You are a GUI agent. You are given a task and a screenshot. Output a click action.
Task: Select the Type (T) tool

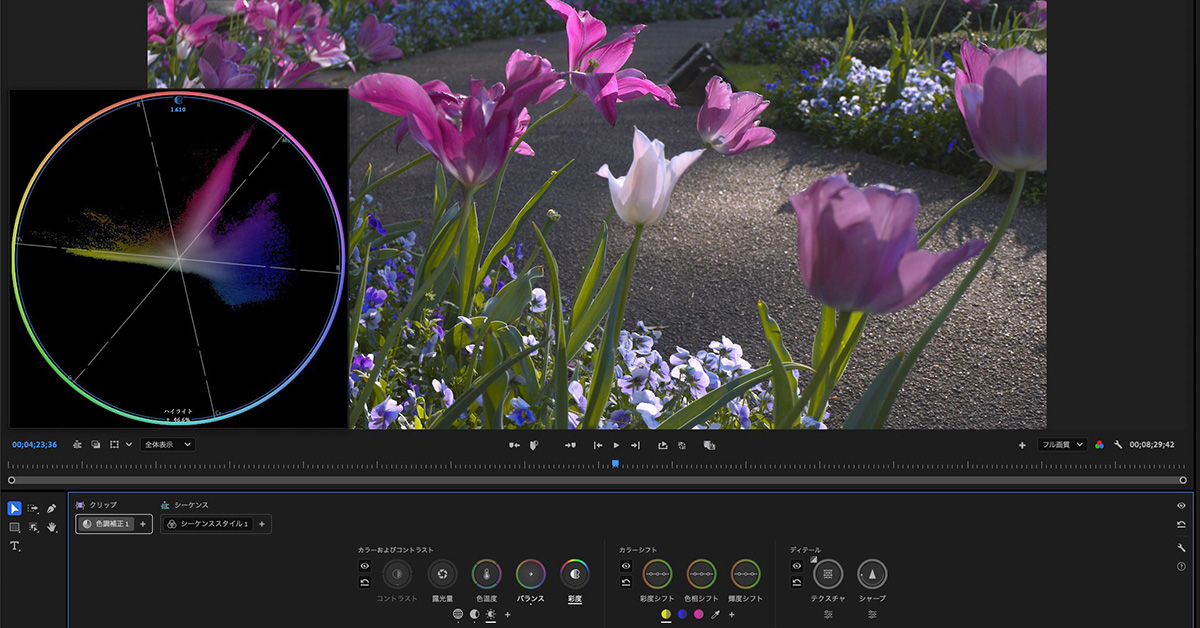click(14, 546)
